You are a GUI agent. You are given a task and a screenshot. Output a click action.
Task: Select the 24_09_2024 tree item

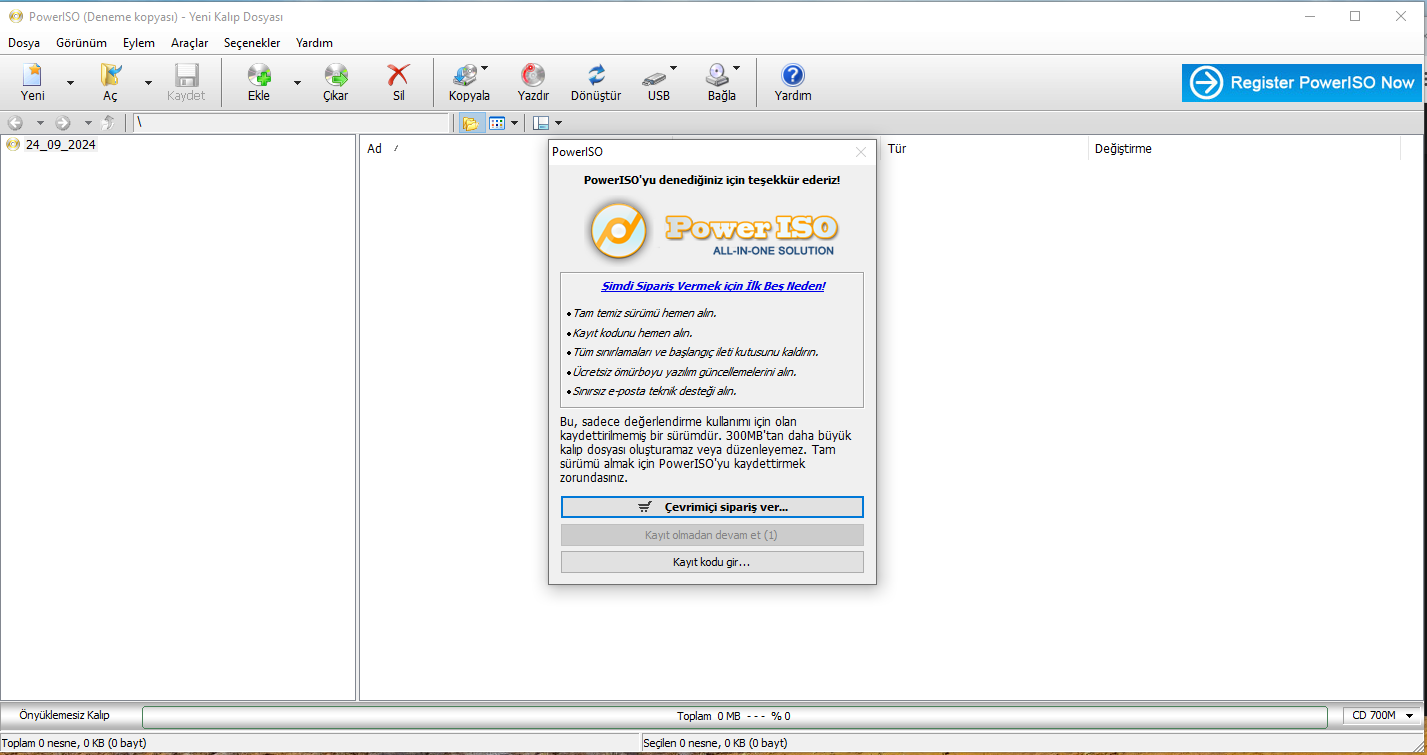pos(60,144)
